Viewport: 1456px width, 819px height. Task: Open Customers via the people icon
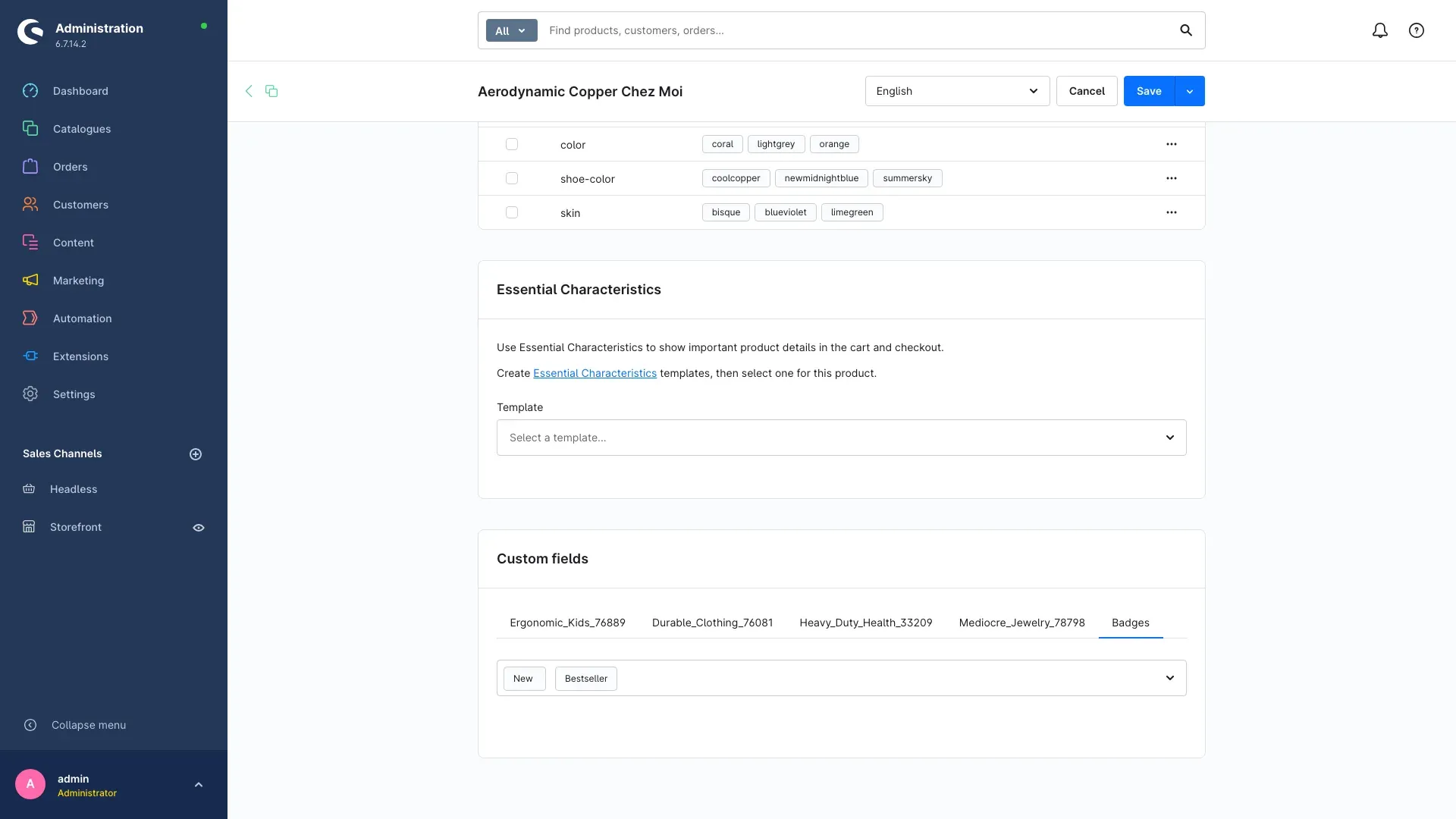click(x=30, y=205)
